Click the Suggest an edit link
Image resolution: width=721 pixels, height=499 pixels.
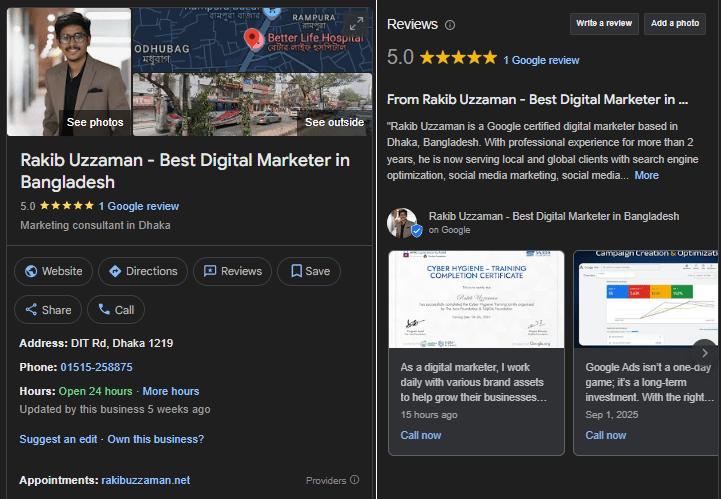59,439
